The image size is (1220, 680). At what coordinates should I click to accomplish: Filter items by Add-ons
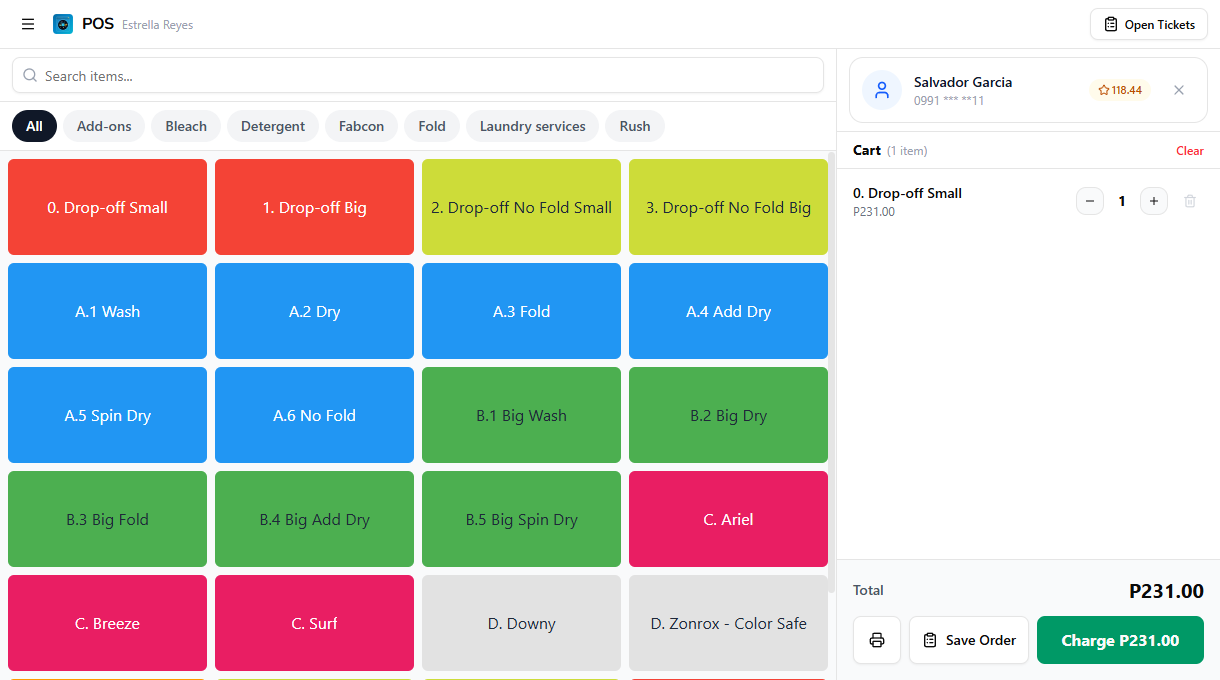coord(104,126)
